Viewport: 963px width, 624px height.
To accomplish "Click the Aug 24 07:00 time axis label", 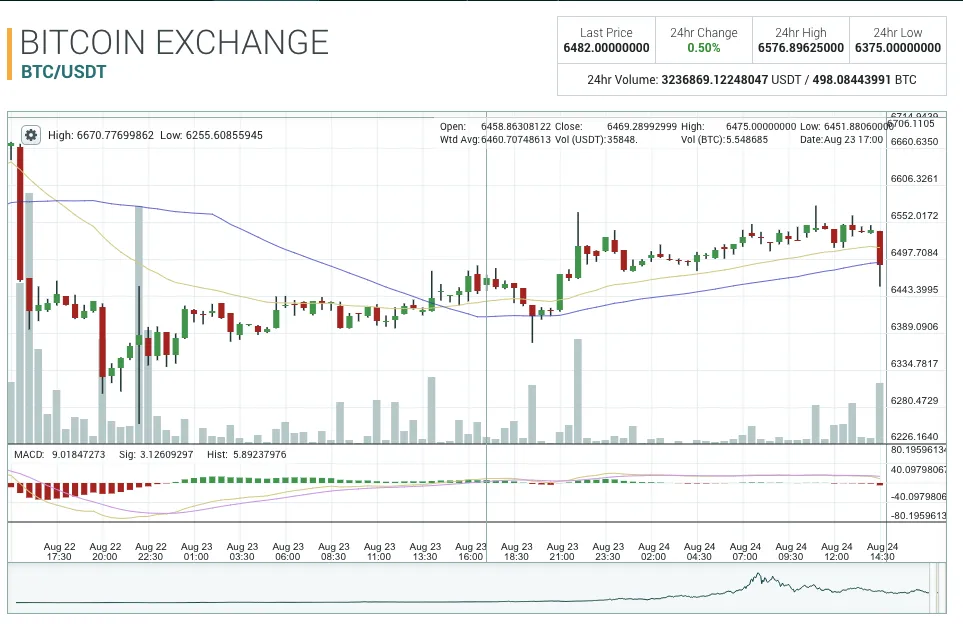I will [745, 552].
